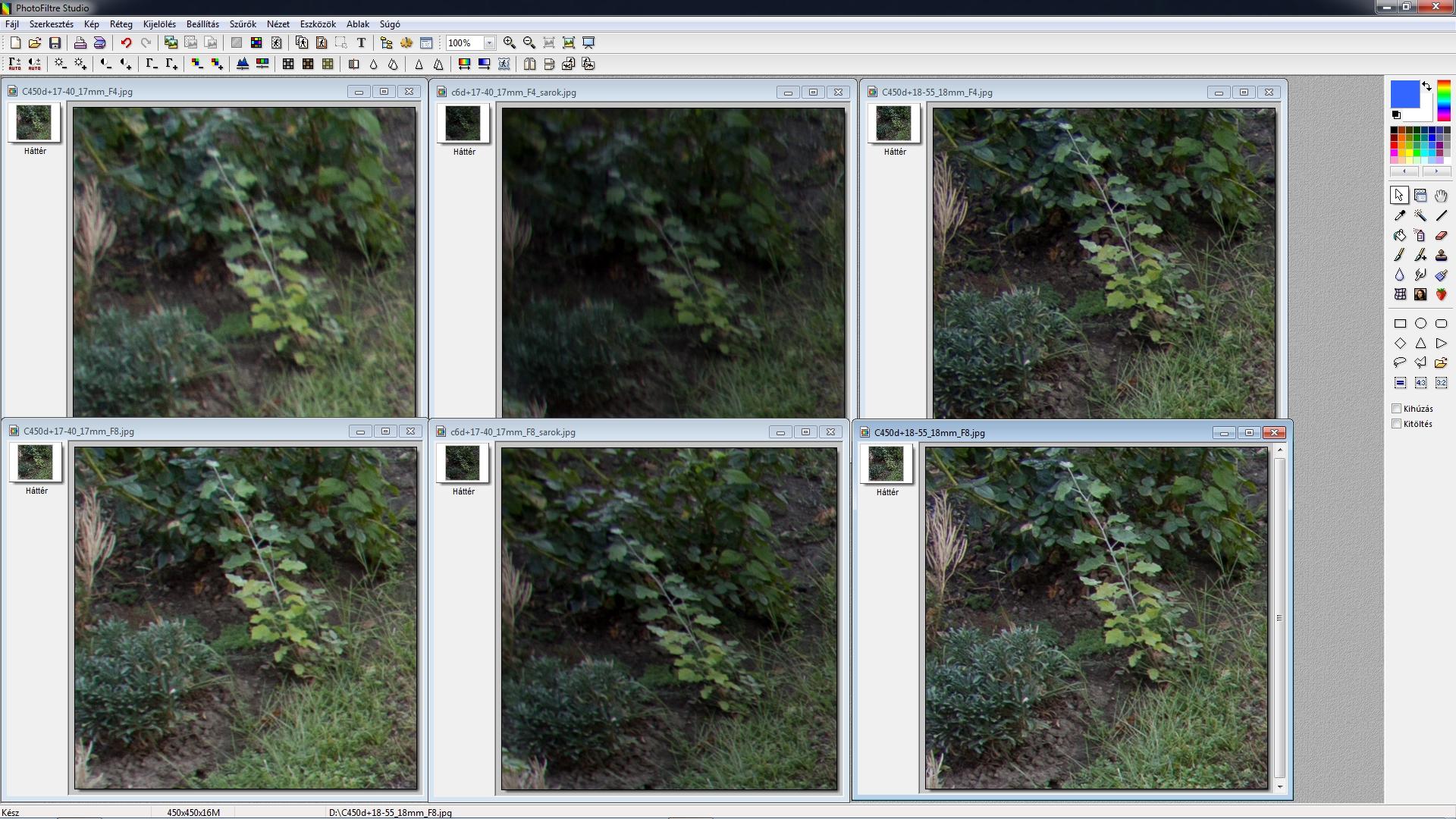Open the Histogram levels icon
The height and width of the screenshot is (819, 1456).
coord(242,64)
